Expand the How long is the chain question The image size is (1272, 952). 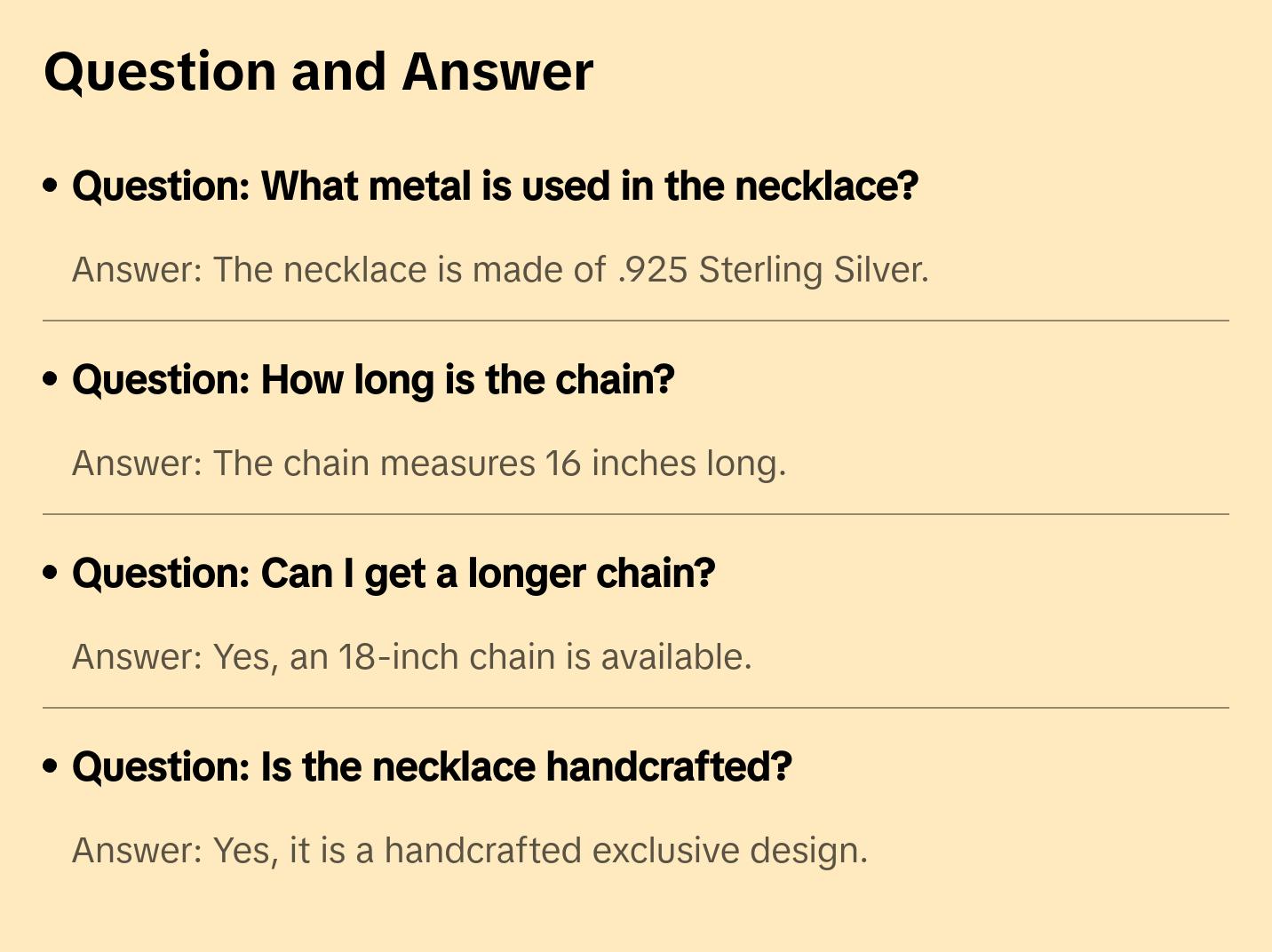coord(373,380)
